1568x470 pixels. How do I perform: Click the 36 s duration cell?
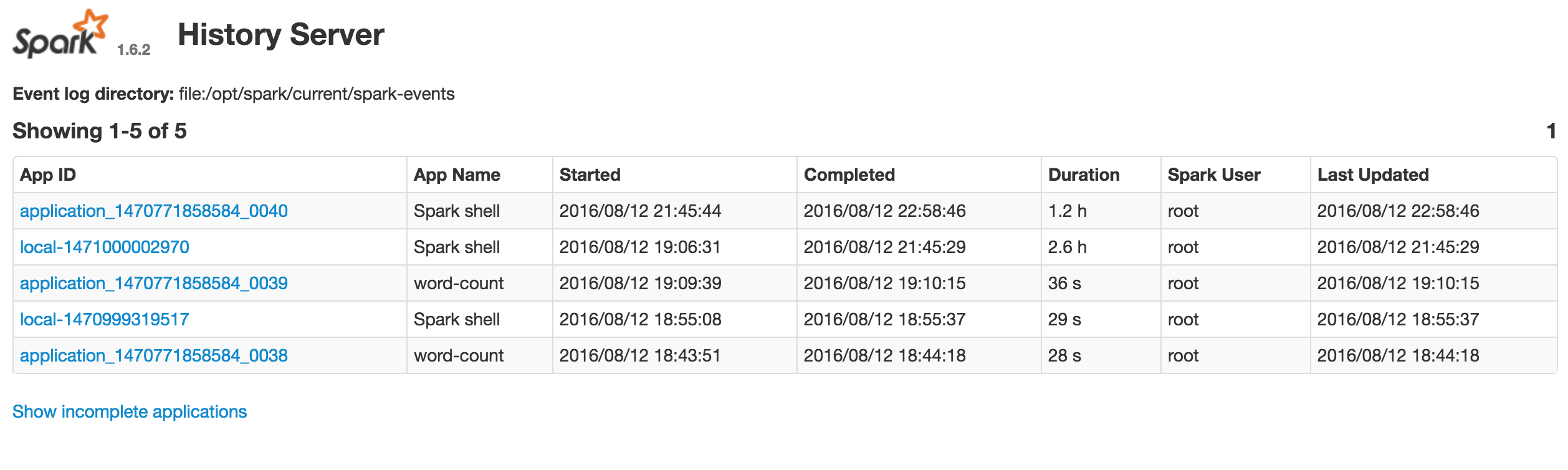pos(1064,283)
